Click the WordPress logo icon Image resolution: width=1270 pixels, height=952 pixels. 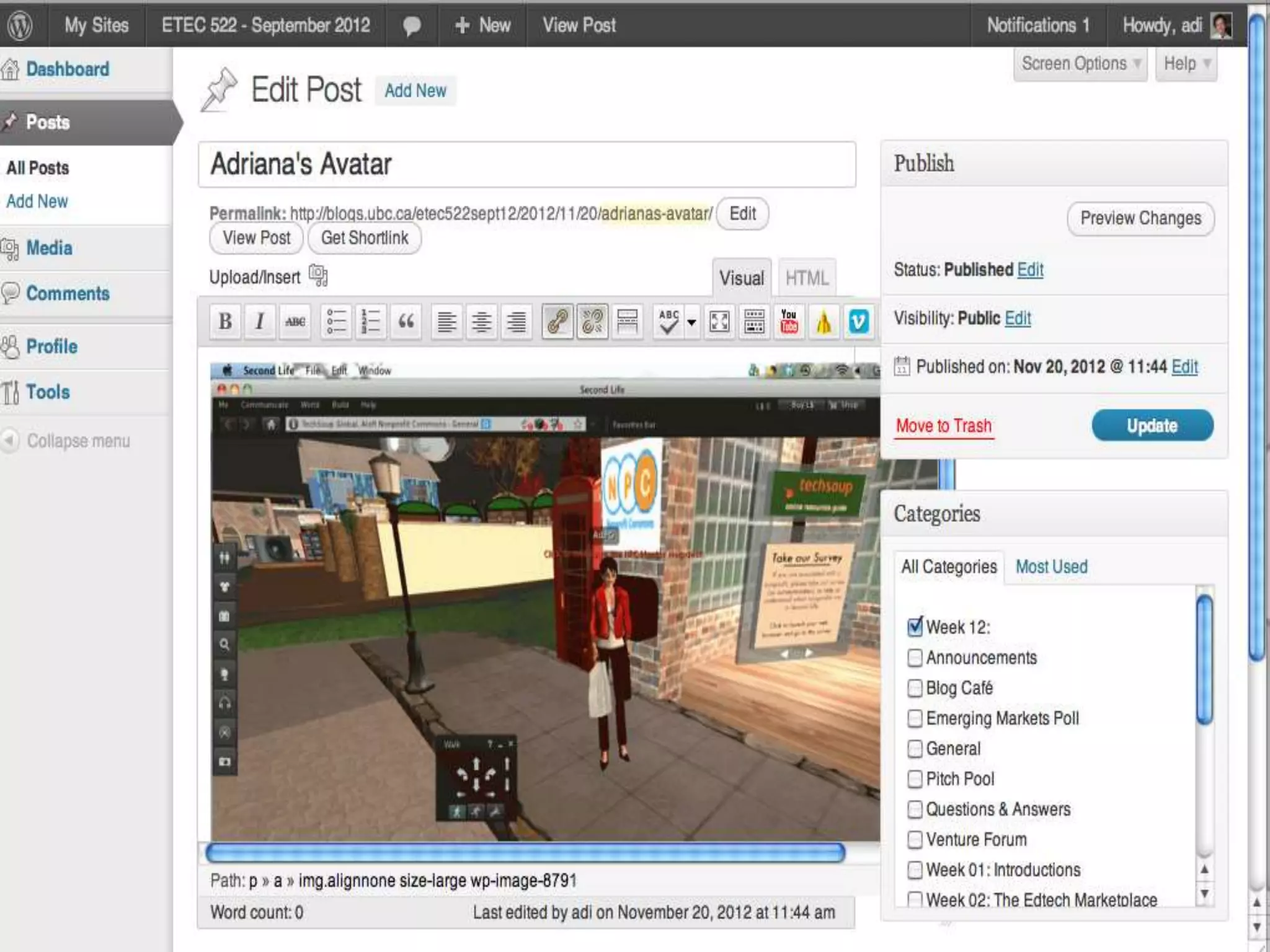pos(20,25)
